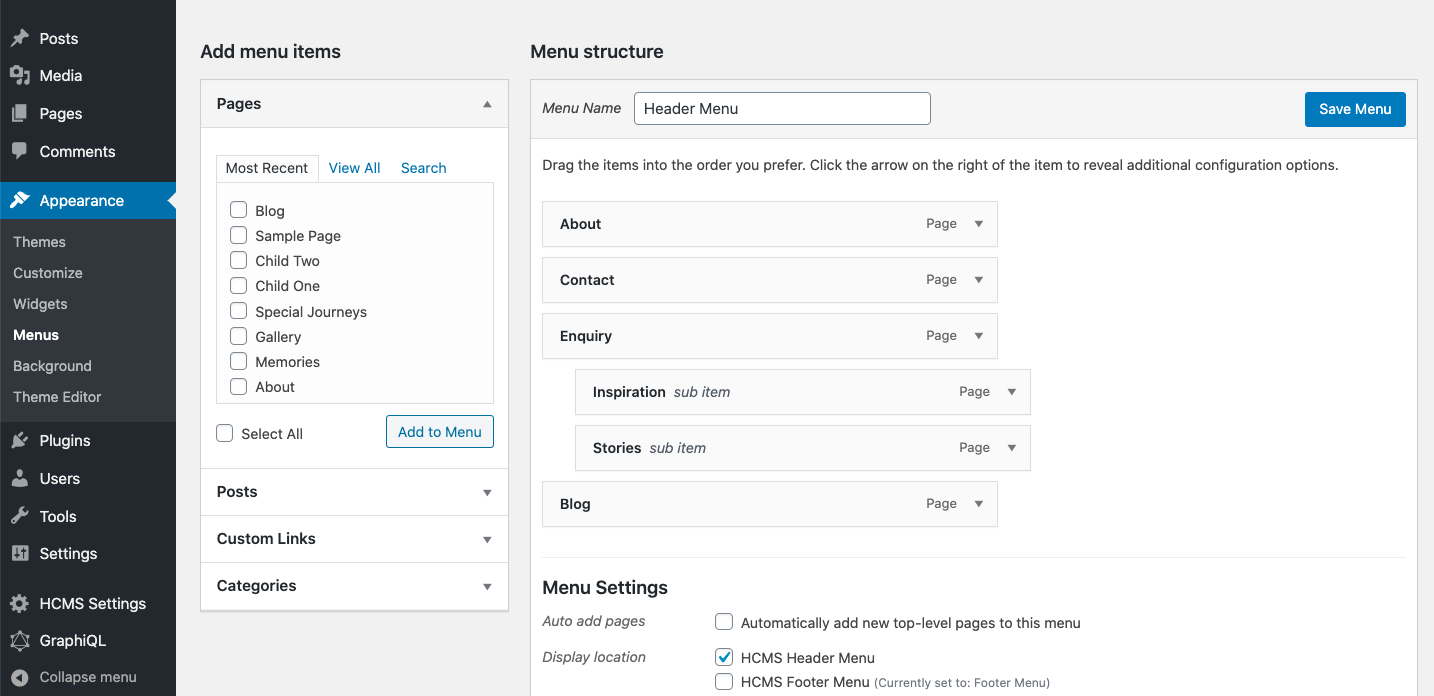Open the Tools wrench icon

pos(19,517)
